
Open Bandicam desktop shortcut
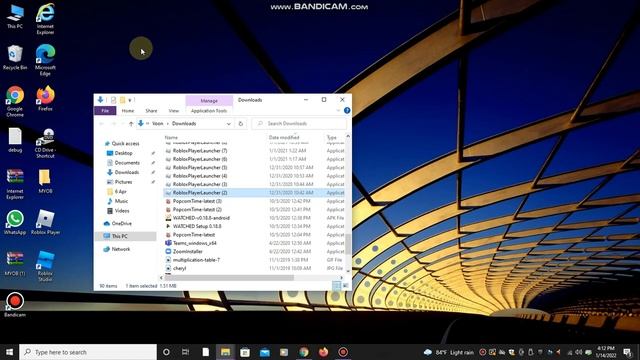point(15,304)
